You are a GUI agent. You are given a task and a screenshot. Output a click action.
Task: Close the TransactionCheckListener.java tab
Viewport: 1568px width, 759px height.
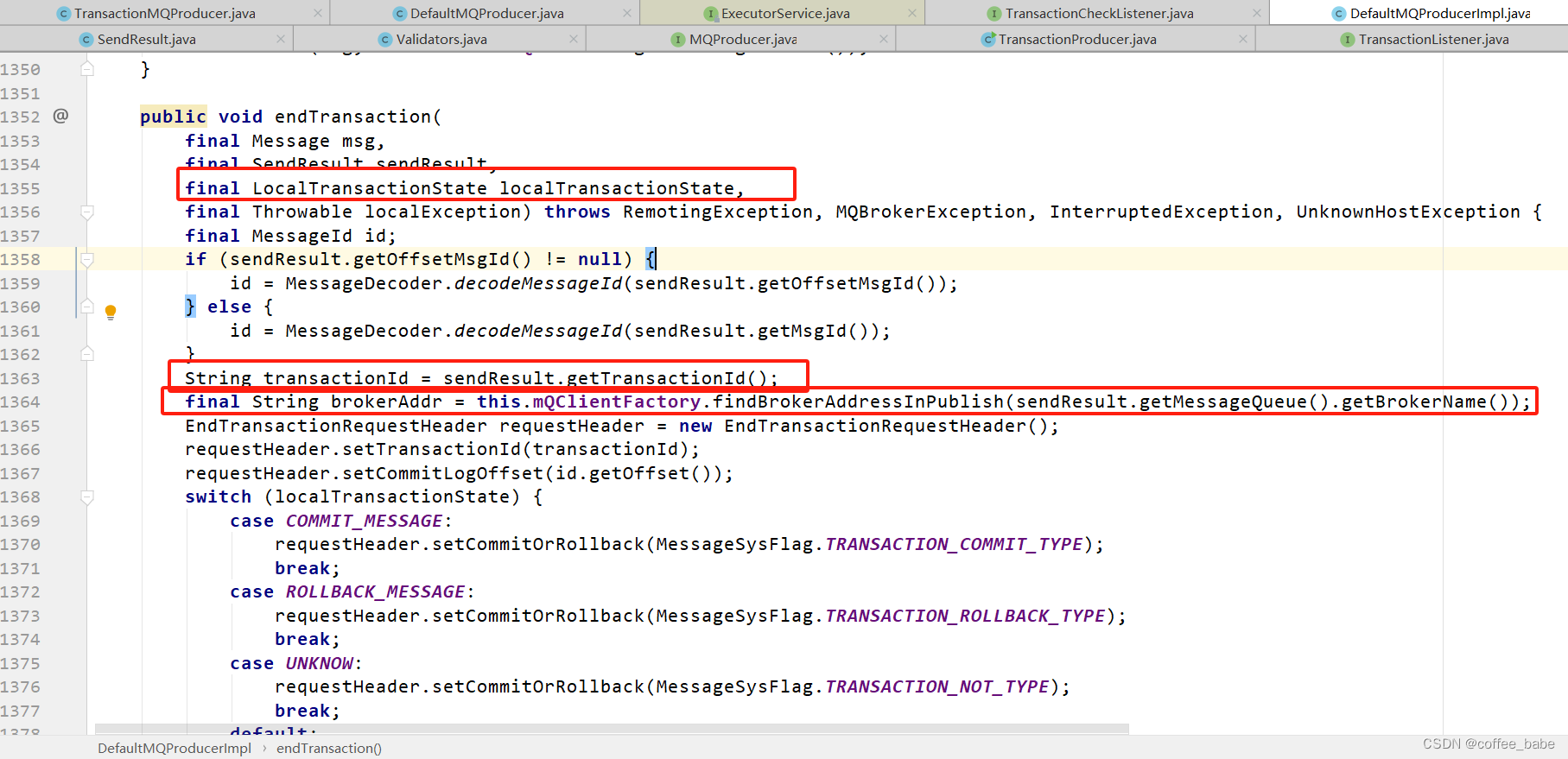pyautogui.click(x=1258, y=13)
